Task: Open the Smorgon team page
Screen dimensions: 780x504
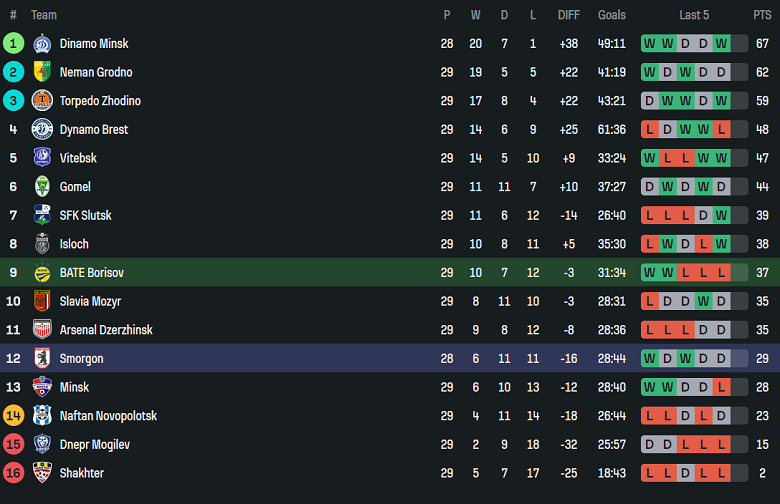Action: 81,359
